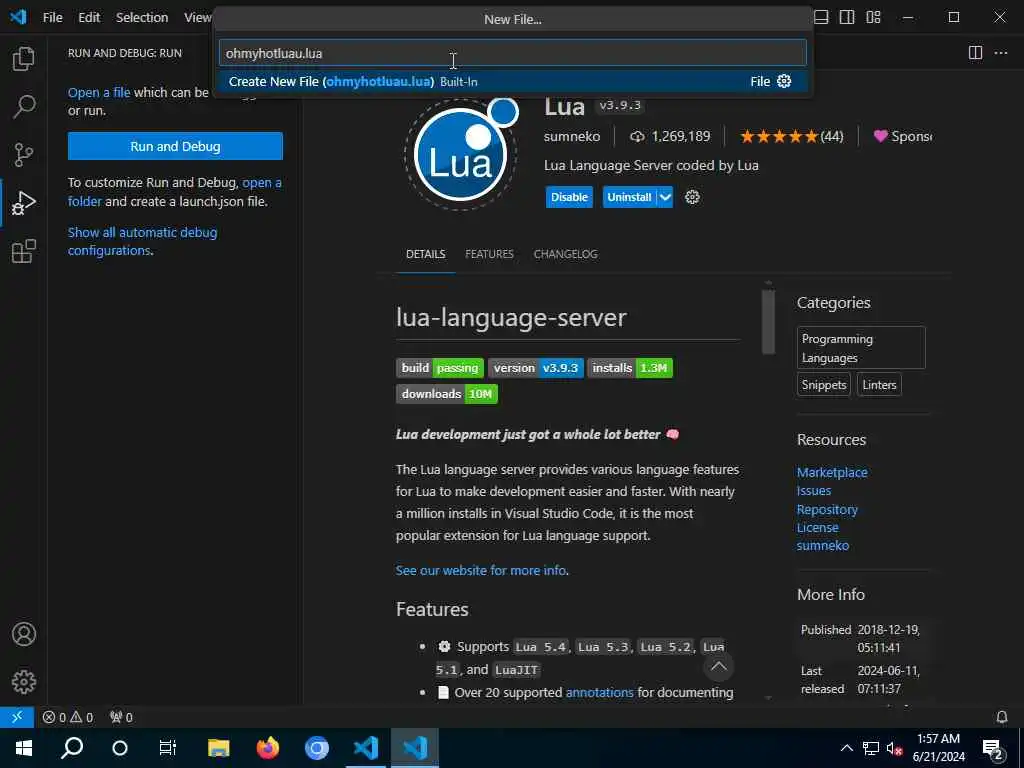Screen dimensions: 1024x768
Task: Click the Open a file link
Action: (99, 93)
